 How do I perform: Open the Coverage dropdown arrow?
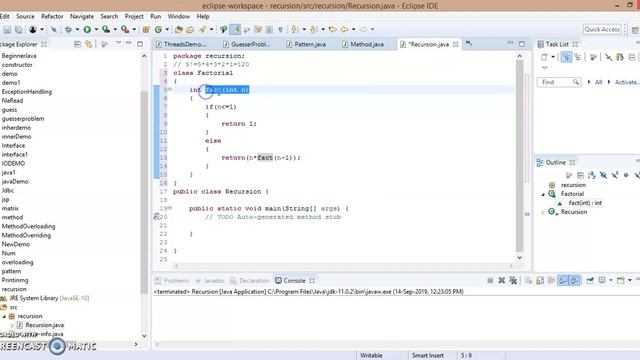click(x=115, y=29)
